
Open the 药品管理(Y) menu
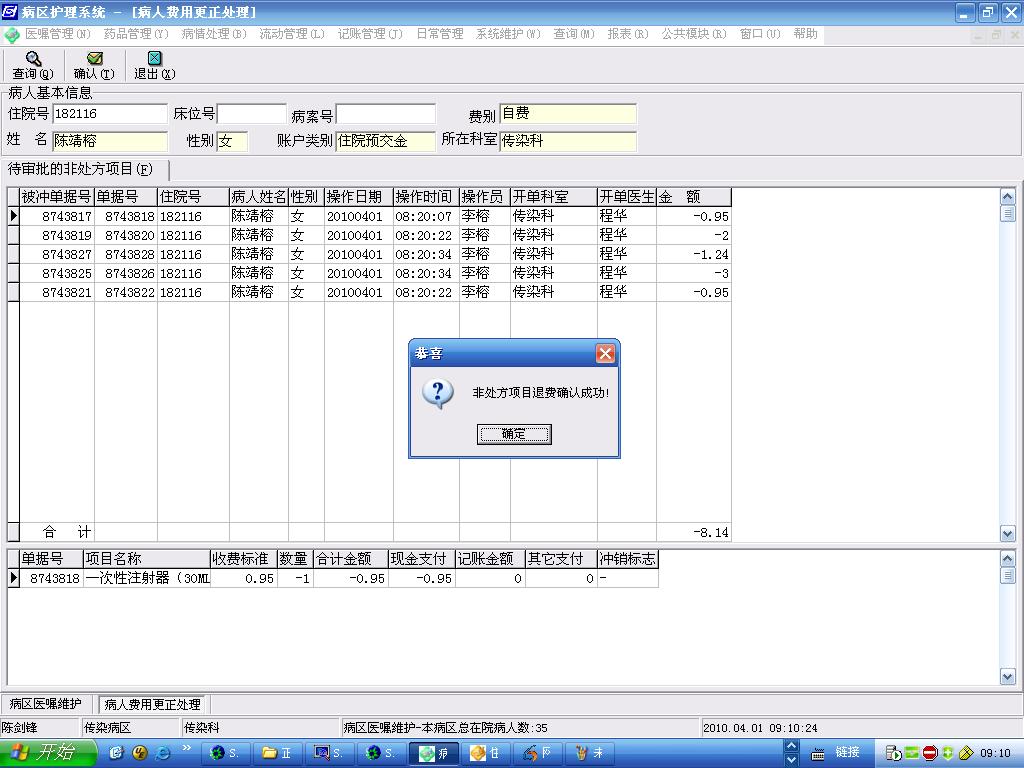click(136, 33)
